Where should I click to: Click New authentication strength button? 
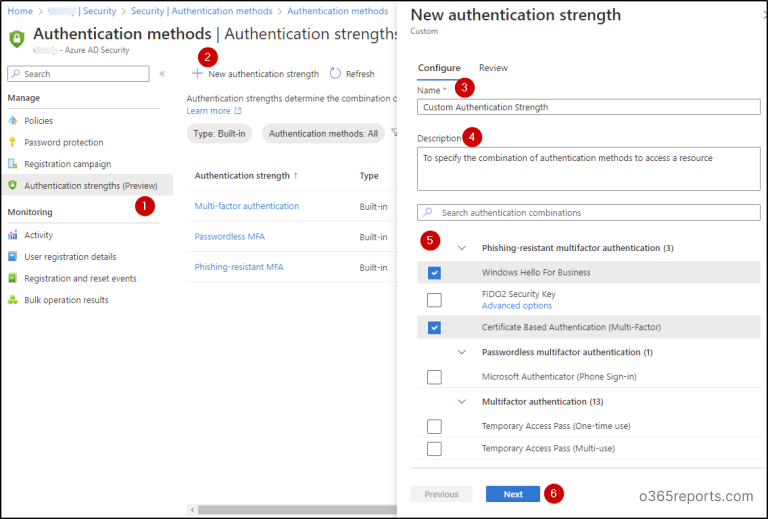255,74
